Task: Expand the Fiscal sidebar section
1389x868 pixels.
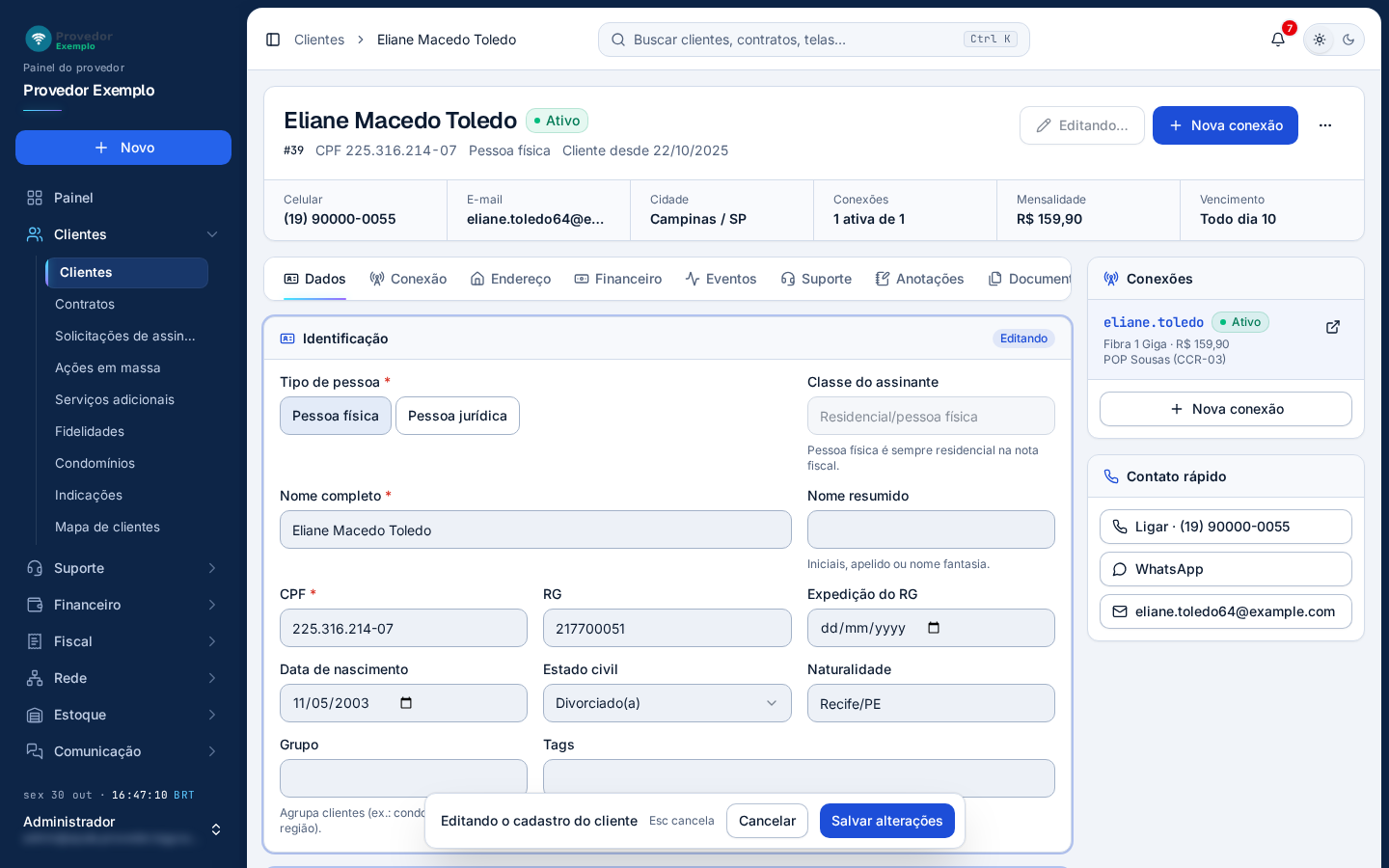Action: (x=212, y=641)
